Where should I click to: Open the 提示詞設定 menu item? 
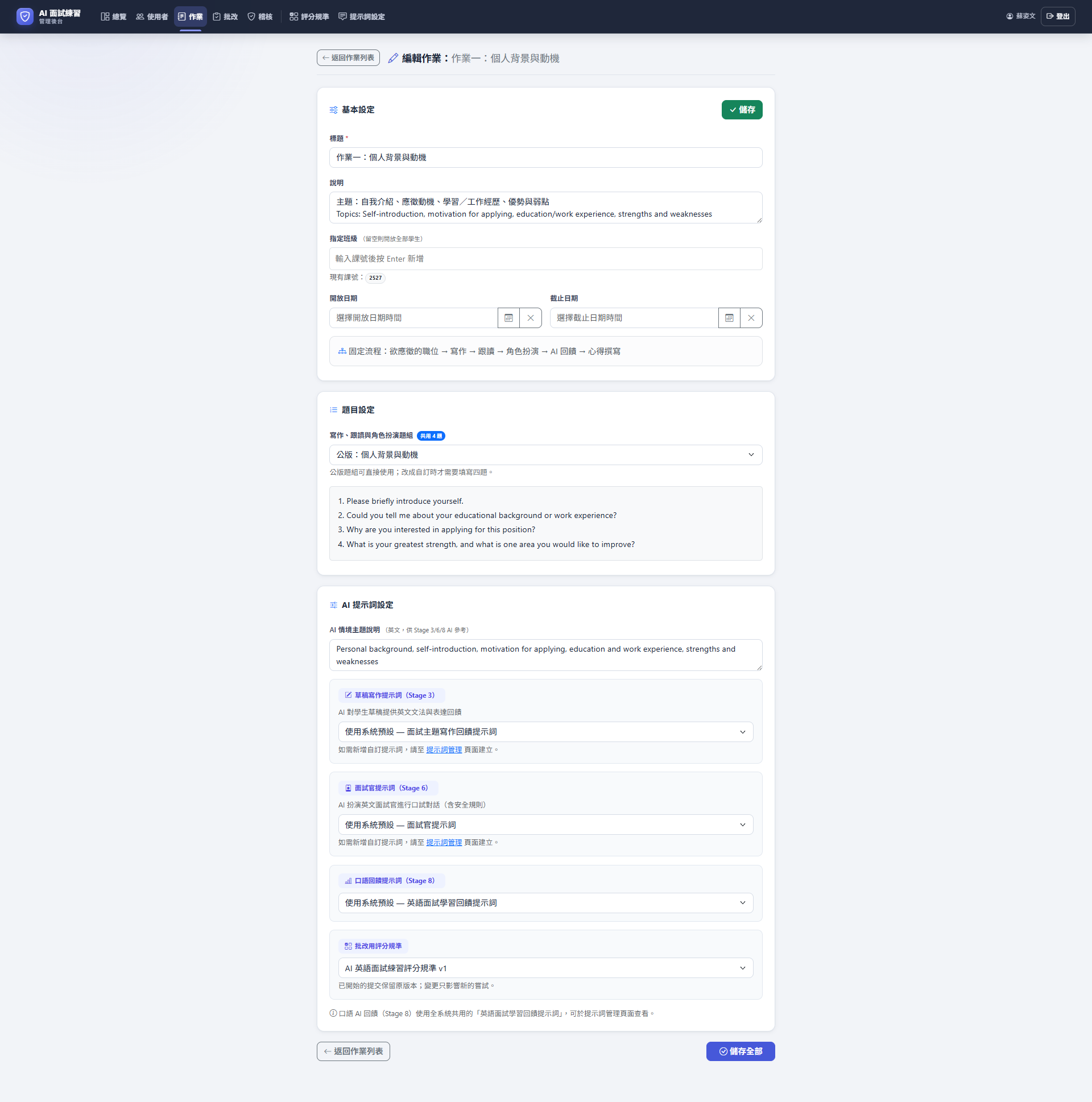(362, 16)
